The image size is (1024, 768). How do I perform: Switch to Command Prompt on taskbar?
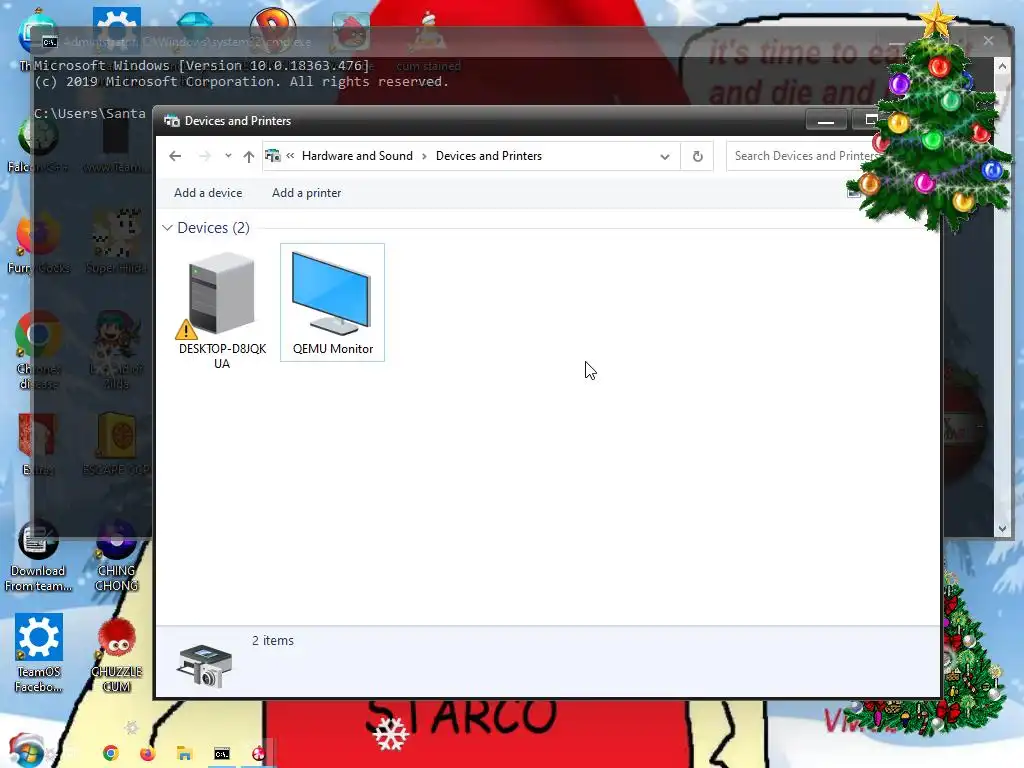pyautogui.click(x=222, y=754)
